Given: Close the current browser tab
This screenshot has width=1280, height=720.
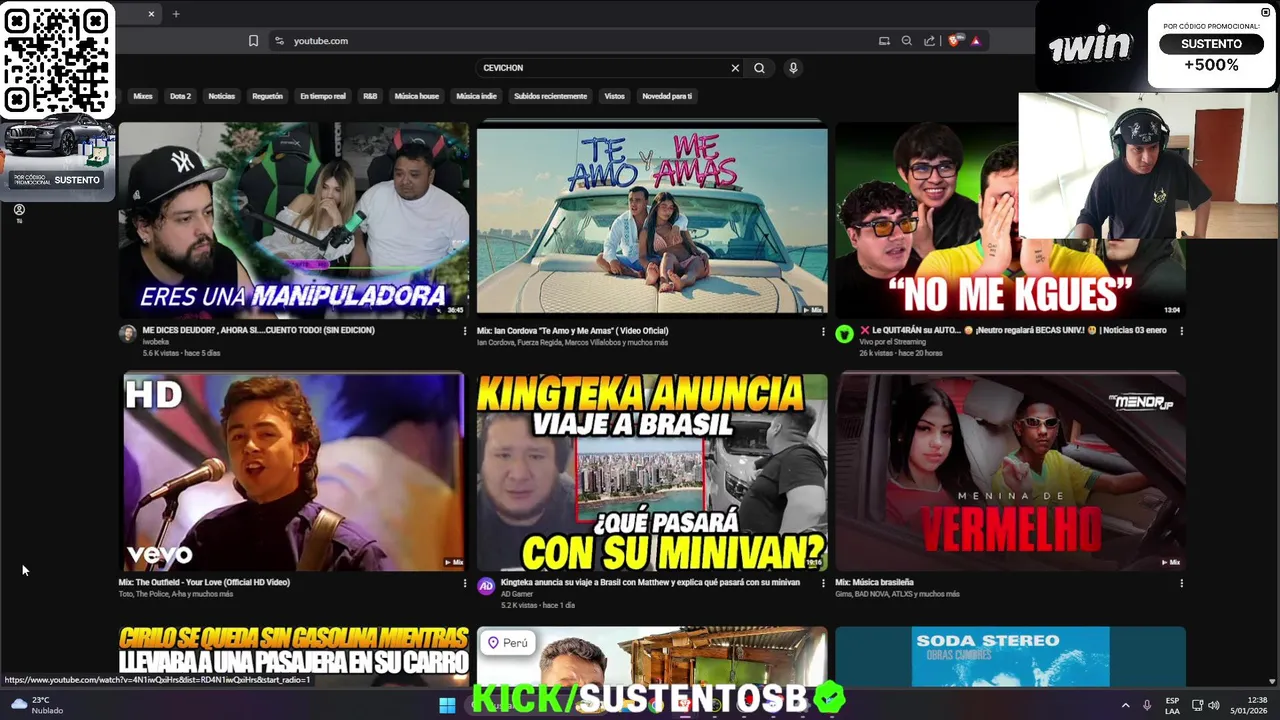Looking at the screenshot, I should coord(152,14).
